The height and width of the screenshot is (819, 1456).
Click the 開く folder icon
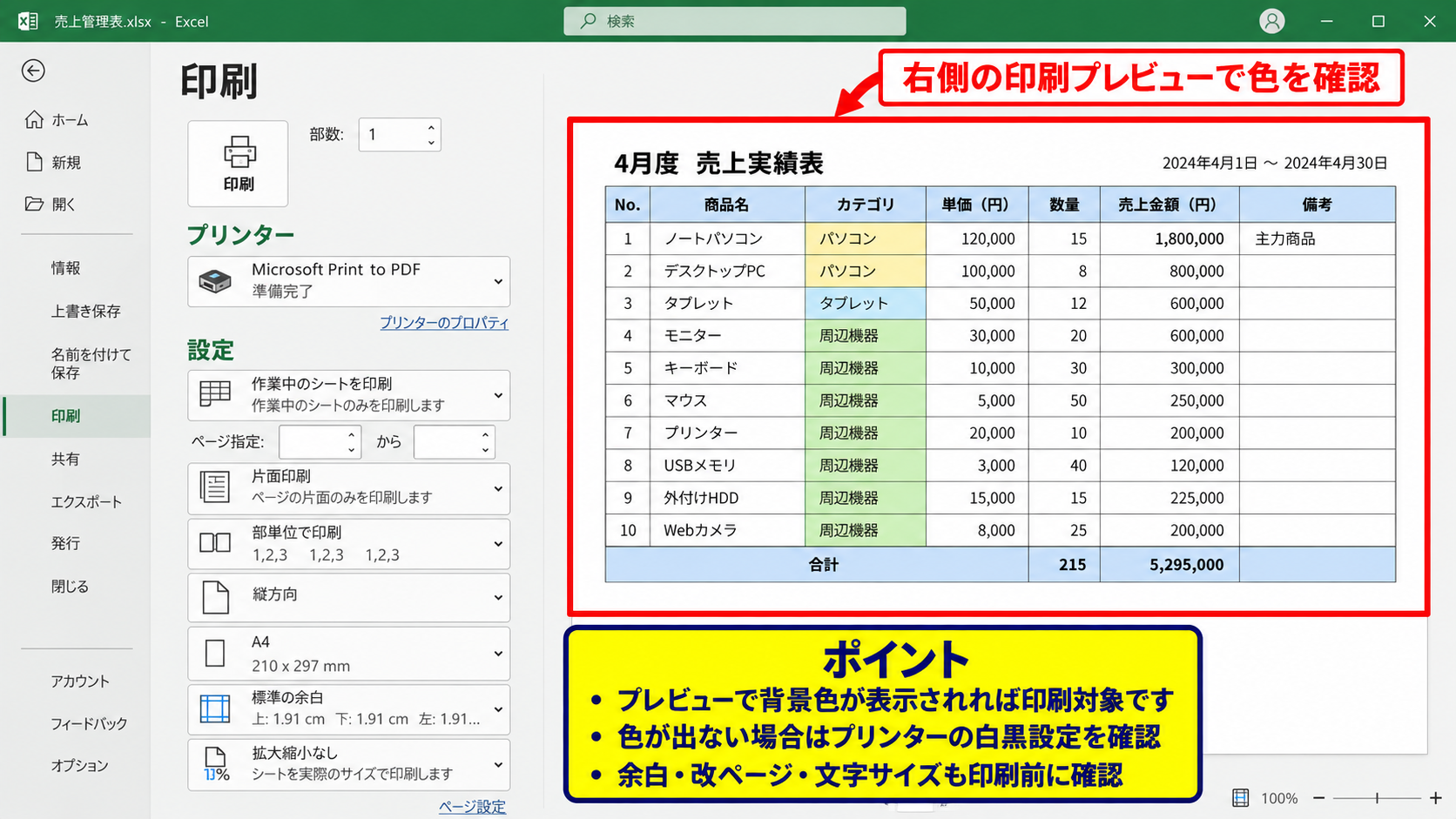34,204
